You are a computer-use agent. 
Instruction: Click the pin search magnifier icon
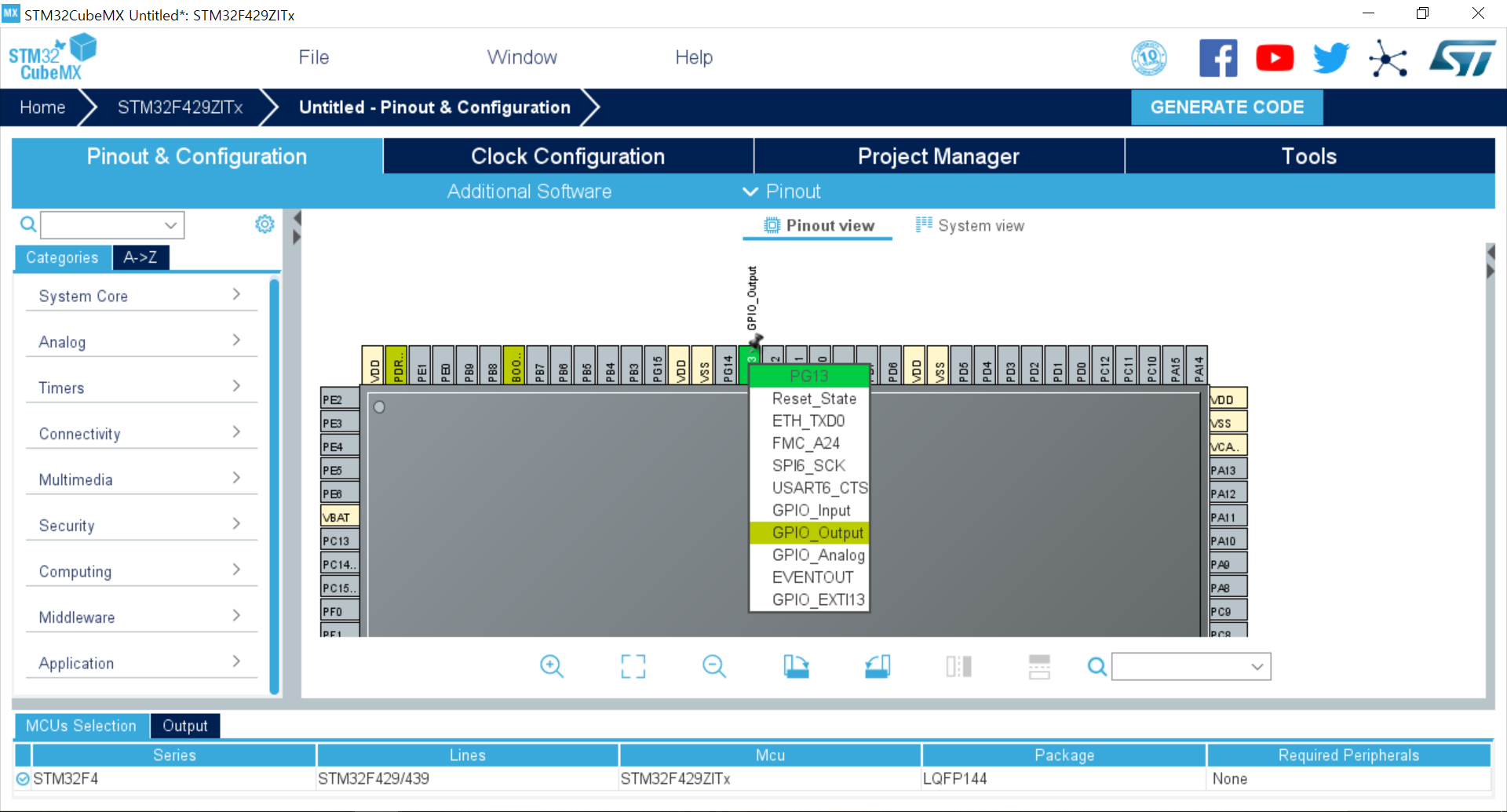[x=1097, y=667]
